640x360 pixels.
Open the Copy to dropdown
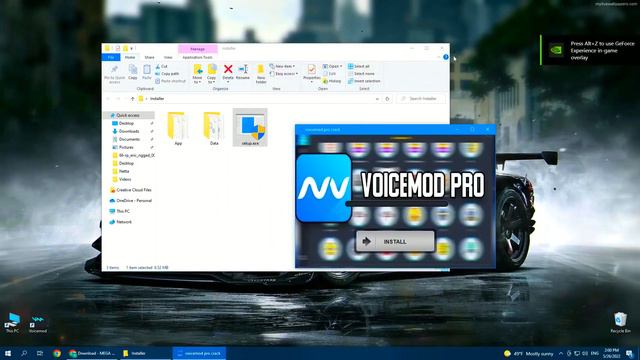pos(211,74)
